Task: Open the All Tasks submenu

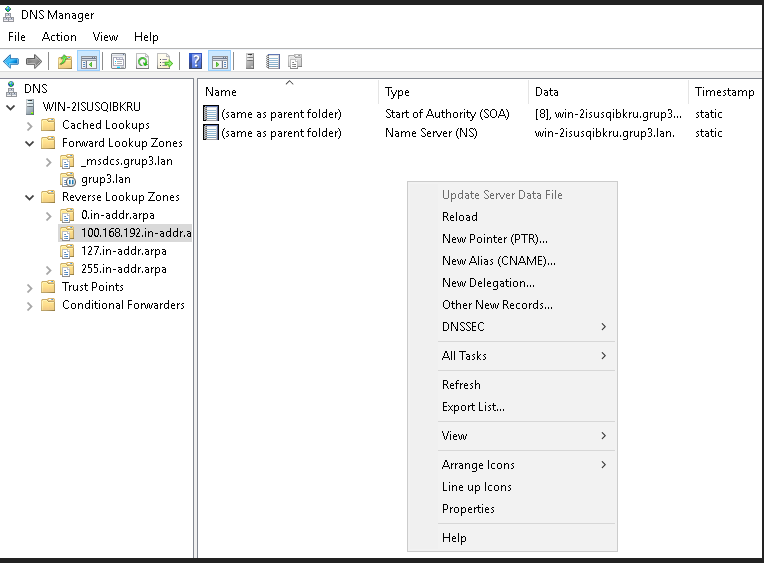Action: (512, 356)
